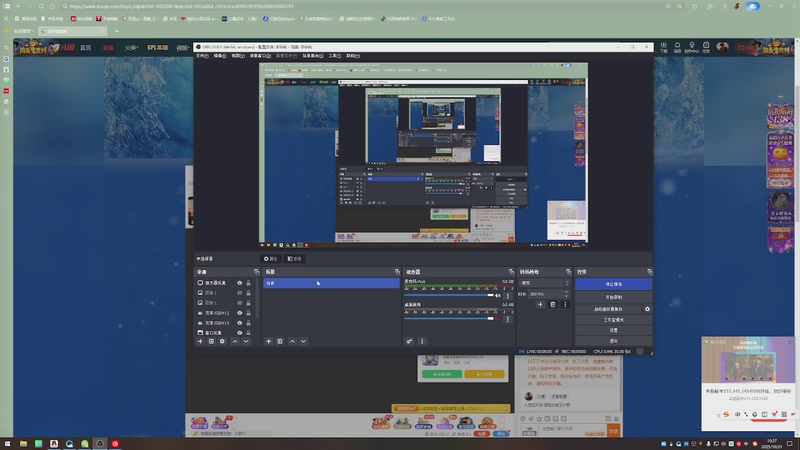
Task: Toggle lock on 窗口采集 source
Action: pos(248,333)
